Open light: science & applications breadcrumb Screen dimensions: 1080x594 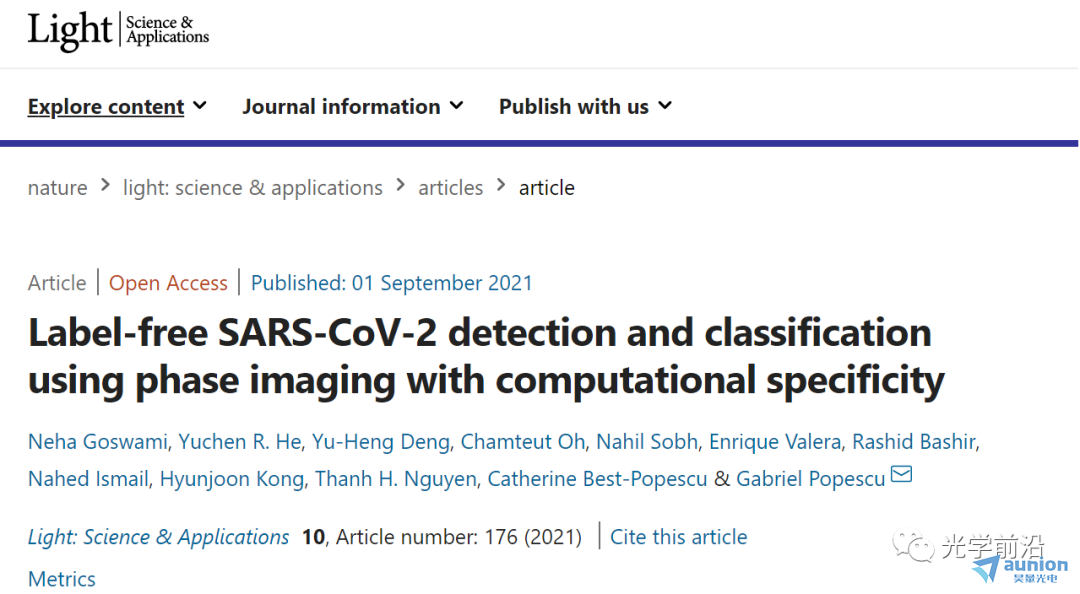253,187
